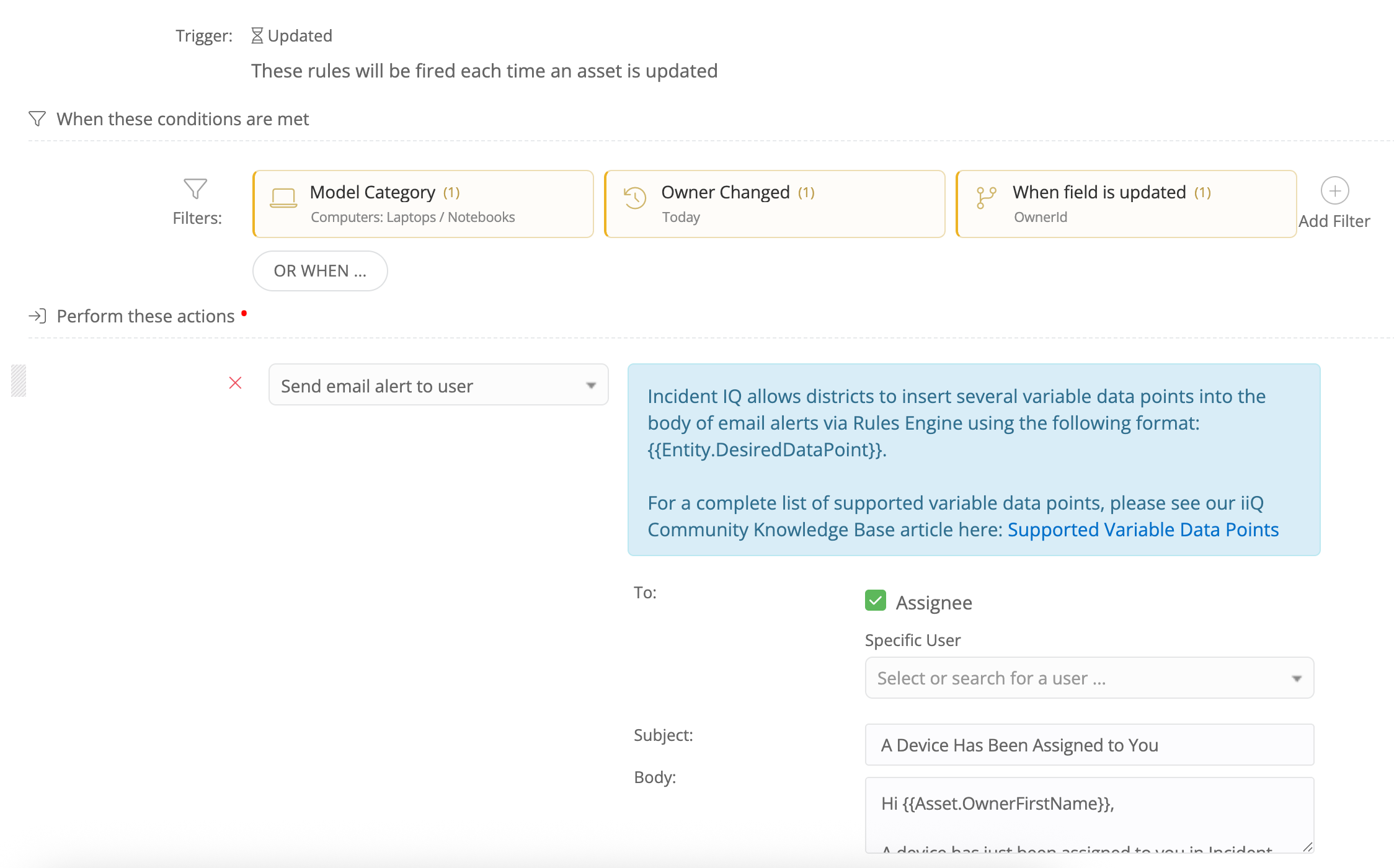Click into the Body text area
The image size is (1394, 868).
pyautogui.click(x=1090, y=815)
